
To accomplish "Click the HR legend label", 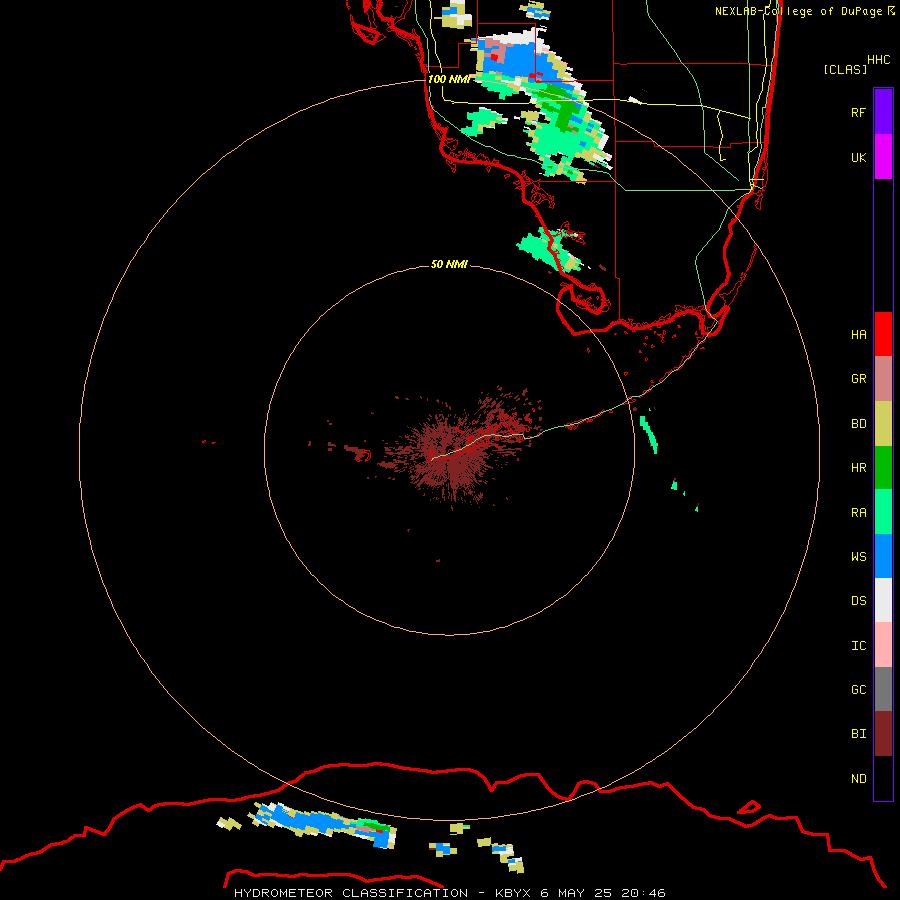I will point(858,468).
